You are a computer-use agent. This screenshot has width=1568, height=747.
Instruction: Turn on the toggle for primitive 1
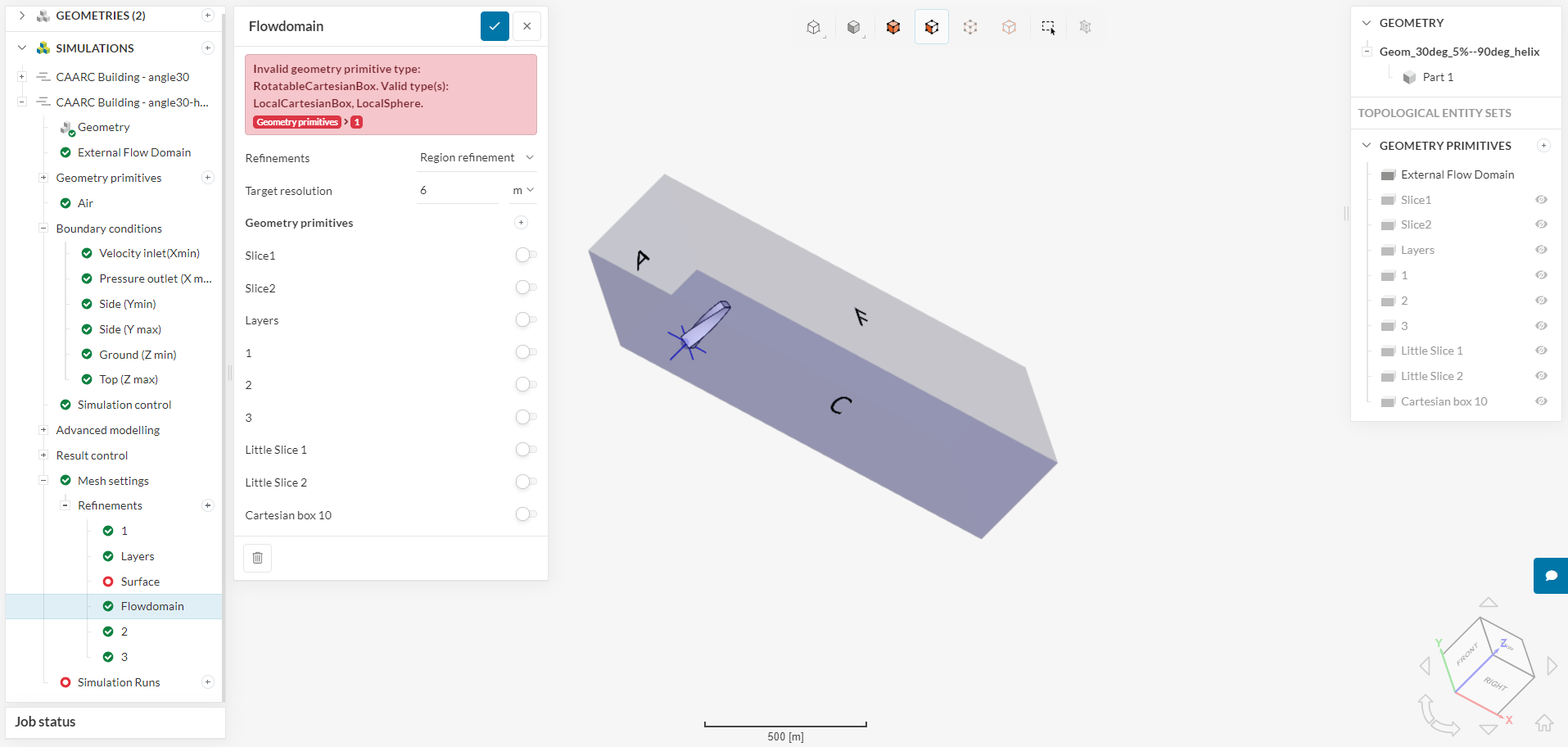pos(526,352)
